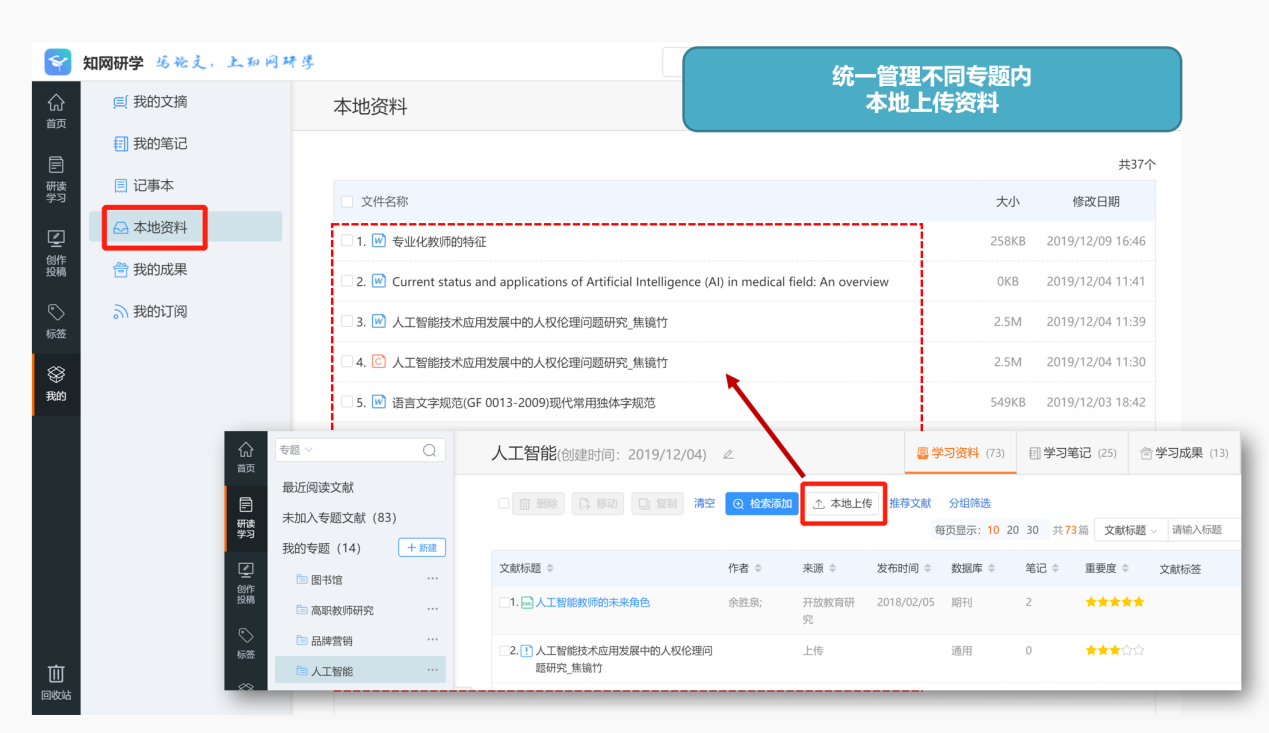This screenshot has width=1269, height=733.
Task: Click the search magnifier in 专题 box
Action: pos(429,450)
